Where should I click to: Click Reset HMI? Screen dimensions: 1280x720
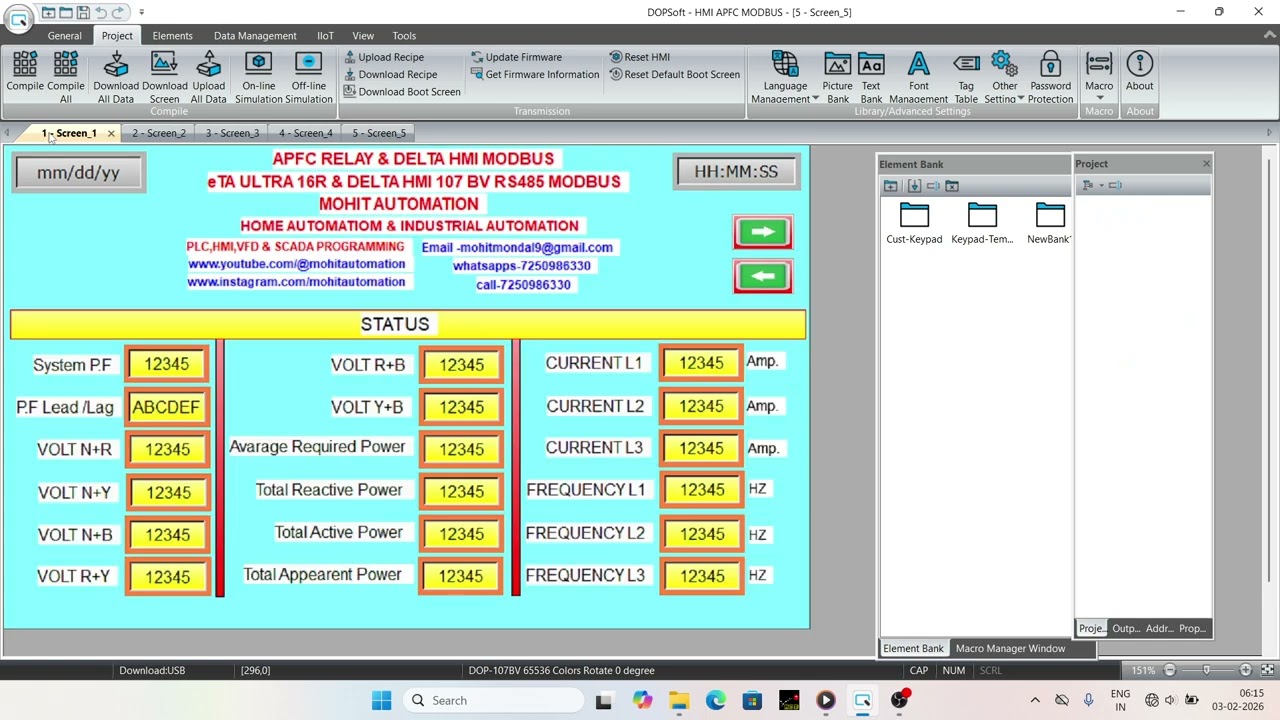point(640,57)
